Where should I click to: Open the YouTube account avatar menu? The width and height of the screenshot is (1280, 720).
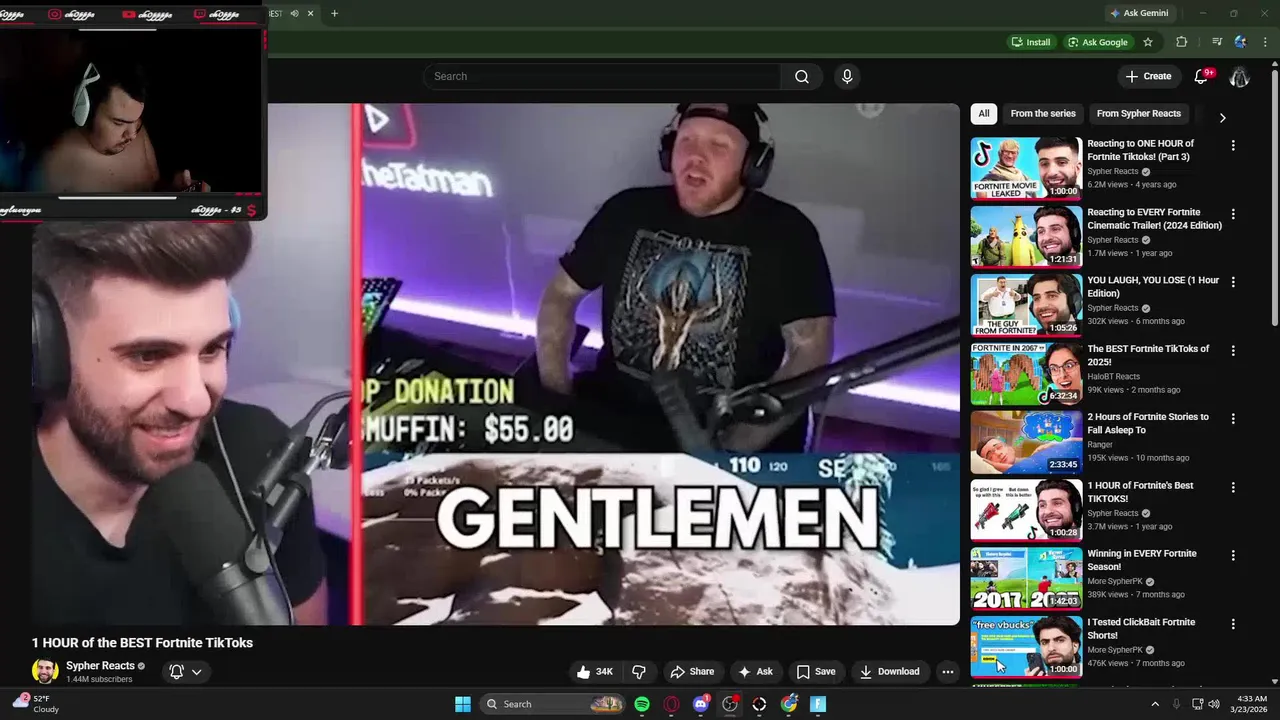(x=1240, y=76)
